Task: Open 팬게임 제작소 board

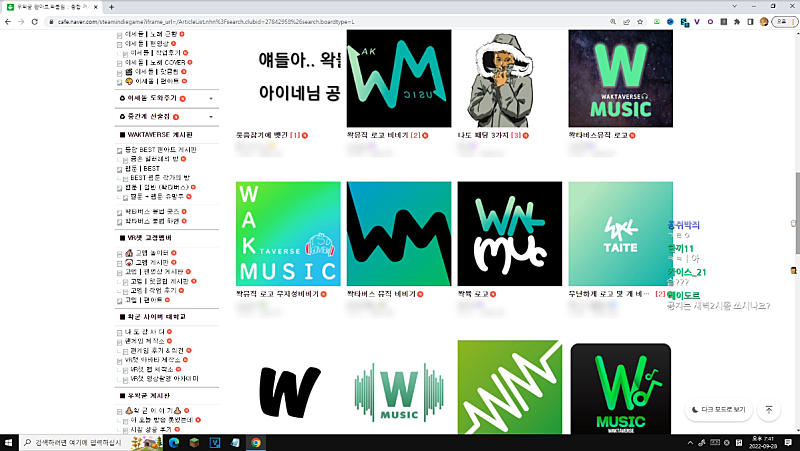Action: [x=144, y=341]
